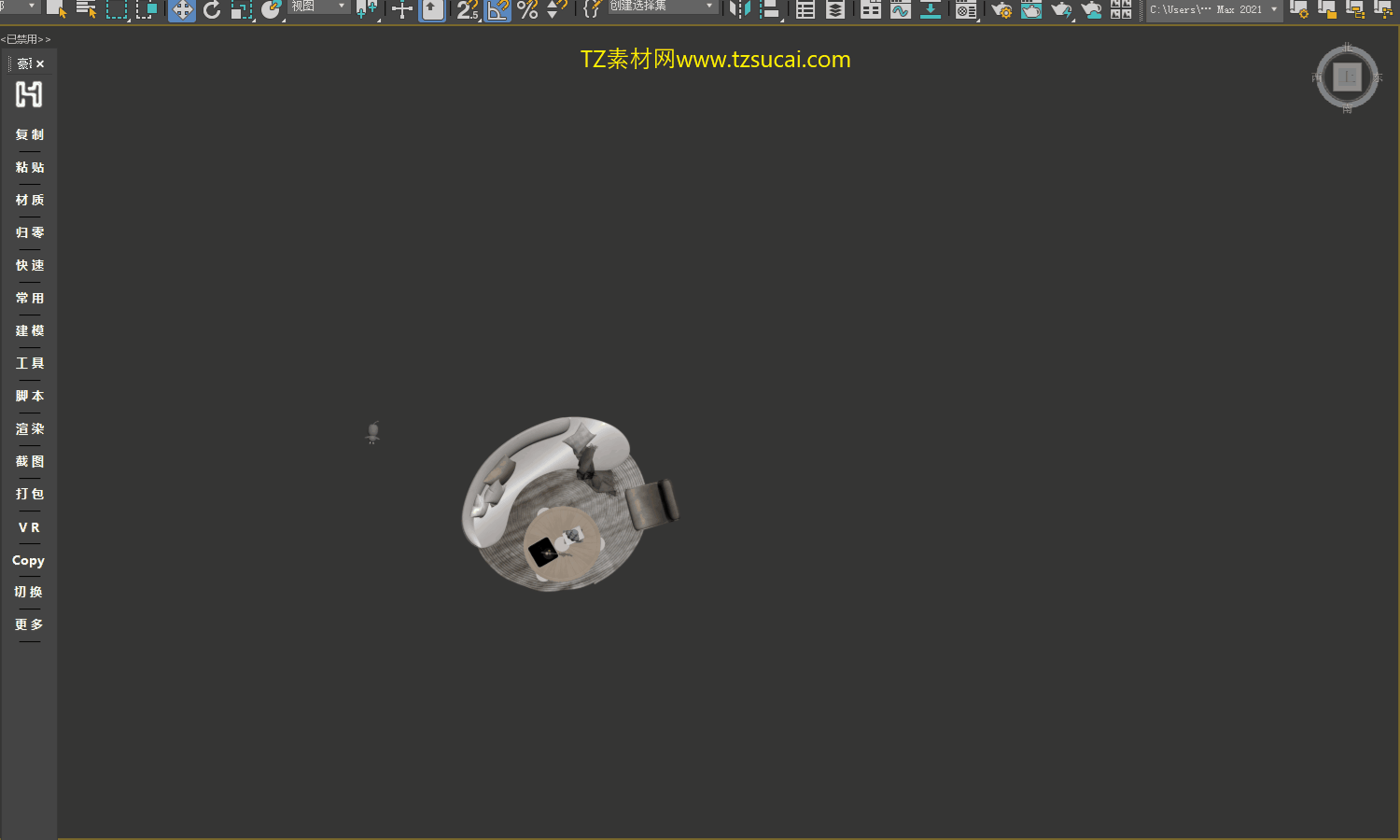Select the round coffee table model

(563, 546)
